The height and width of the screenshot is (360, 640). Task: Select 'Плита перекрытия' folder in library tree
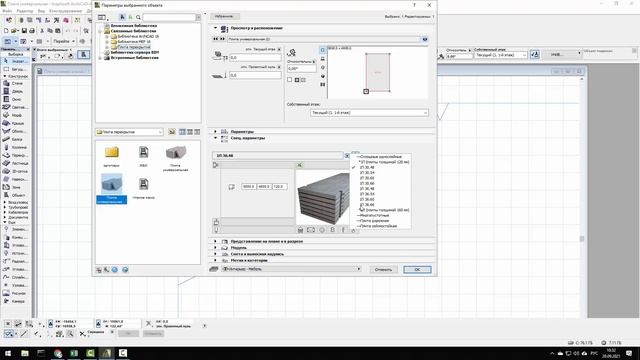click(x=133, y=47)
